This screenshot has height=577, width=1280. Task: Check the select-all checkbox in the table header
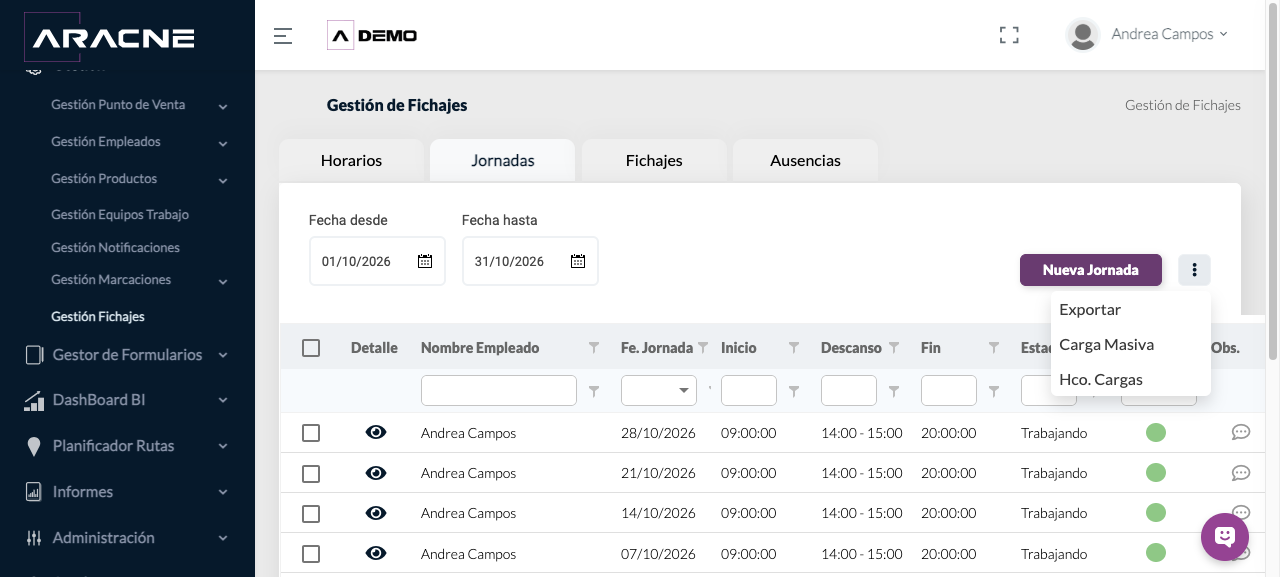click(x=311, y=348)
